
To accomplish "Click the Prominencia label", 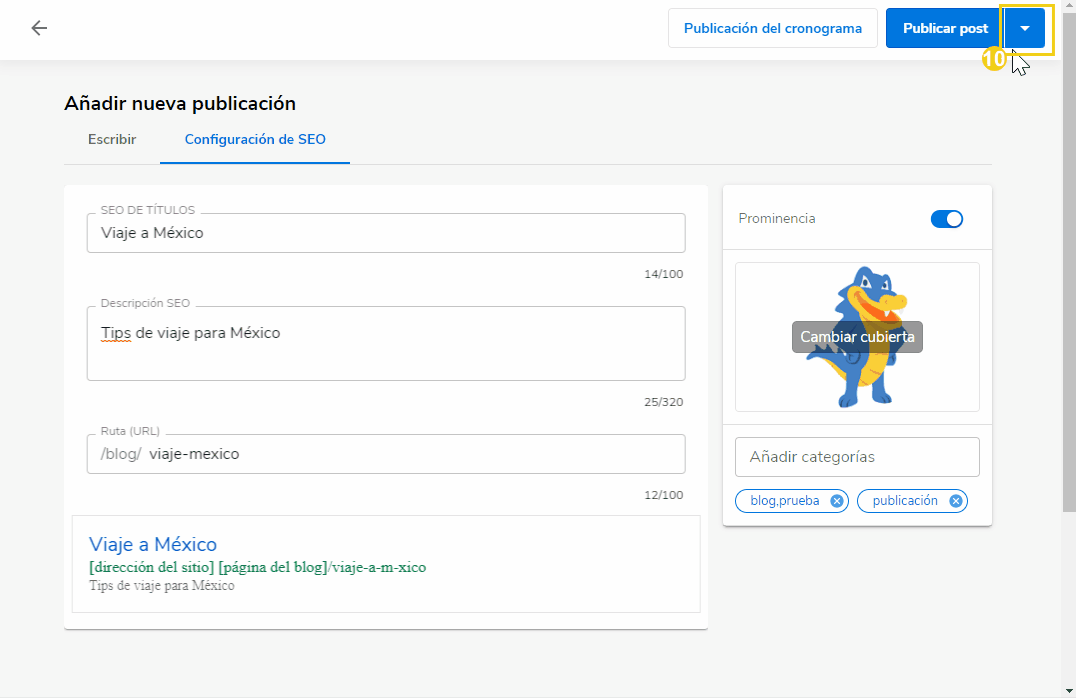I will click(x=777, y=218).
